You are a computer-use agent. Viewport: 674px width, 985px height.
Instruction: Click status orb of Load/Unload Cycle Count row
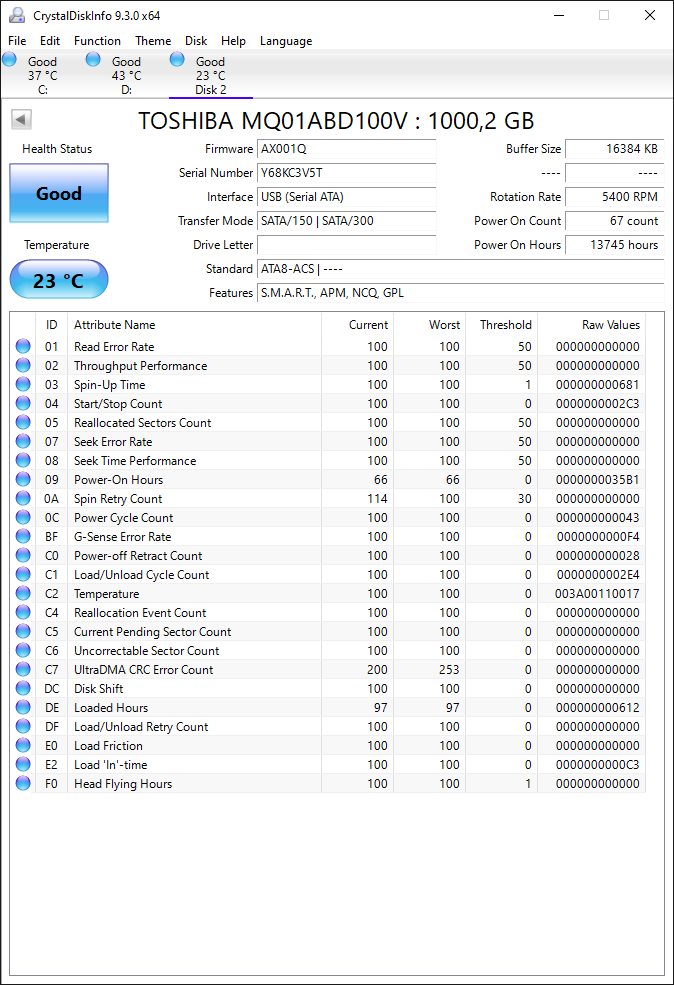[x=23, y=574]
